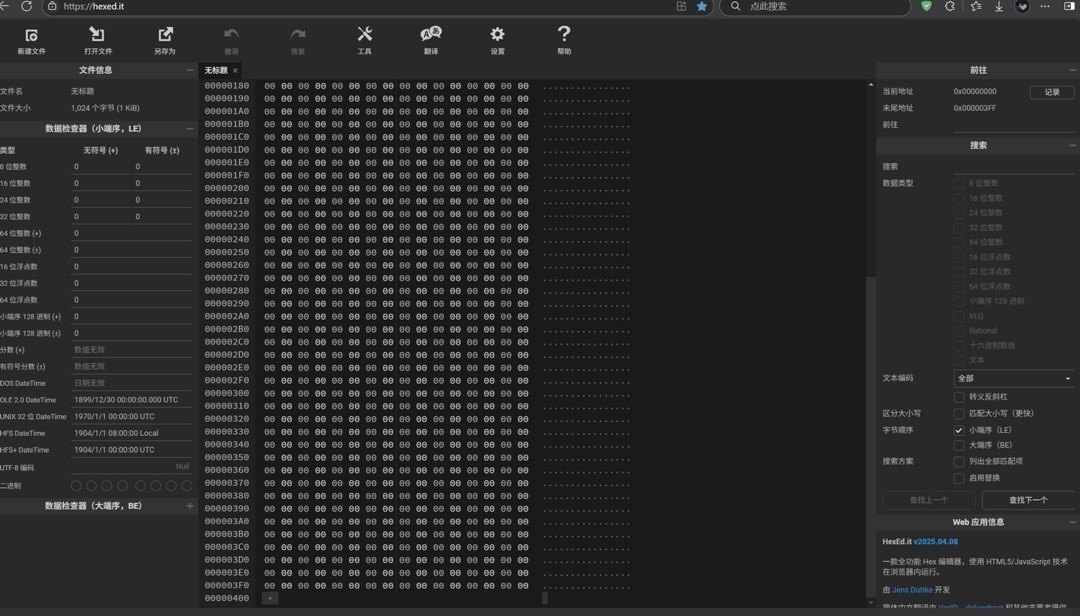Open the 帮助 help icon
This screenshot has width=1080, height=616.
click(564, 41)
